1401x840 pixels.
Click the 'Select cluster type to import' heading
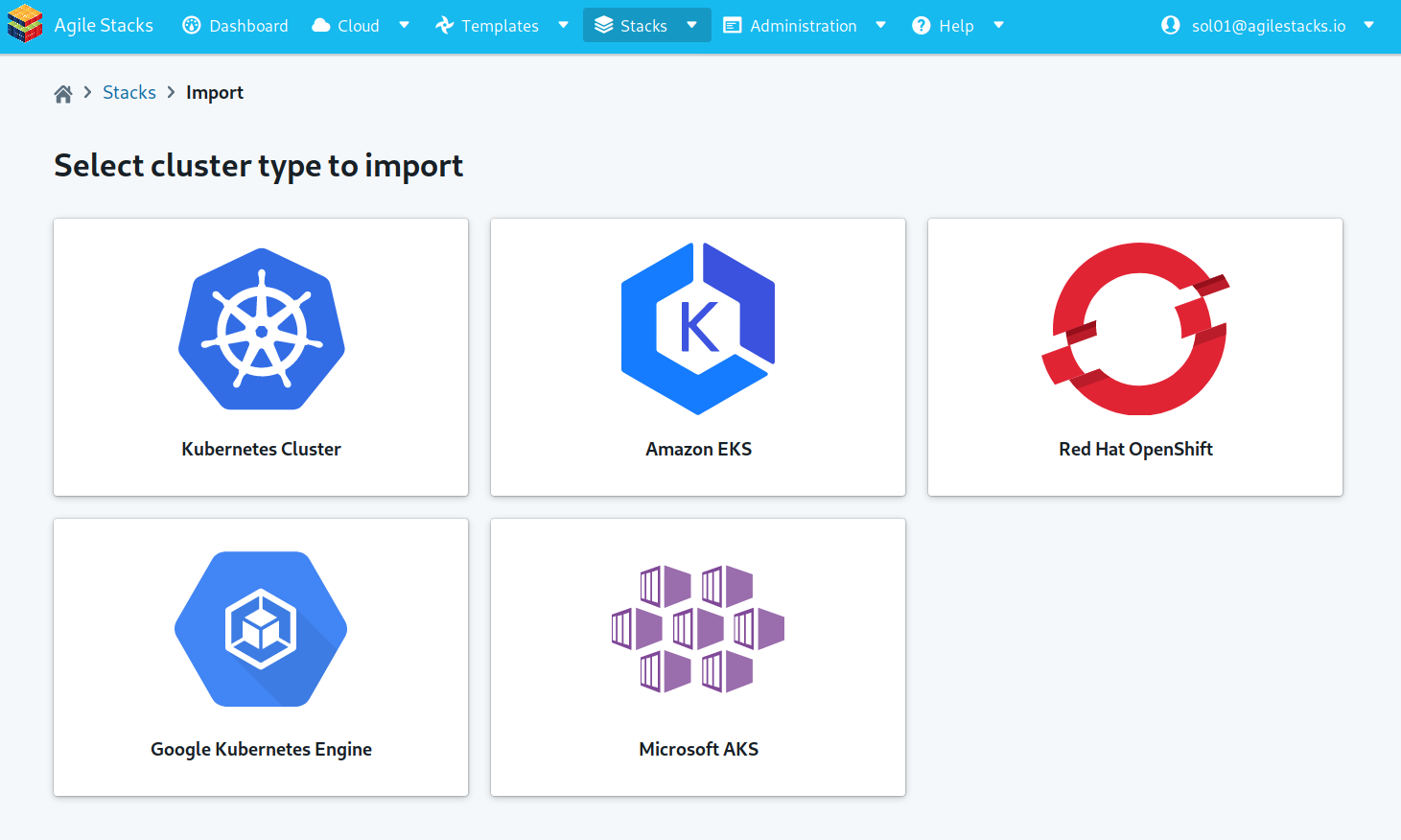(259, 166)
